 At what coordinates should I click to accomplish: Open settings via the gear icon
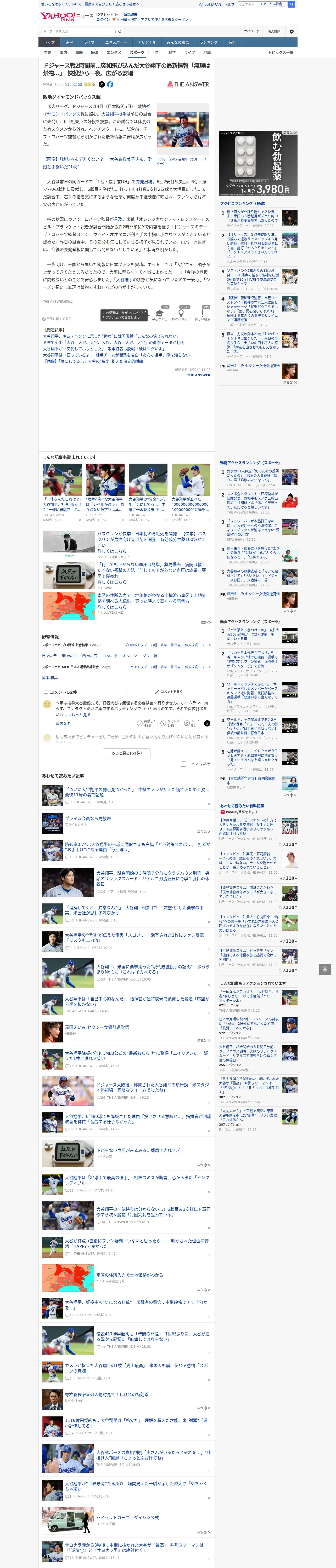coord(292,32)
